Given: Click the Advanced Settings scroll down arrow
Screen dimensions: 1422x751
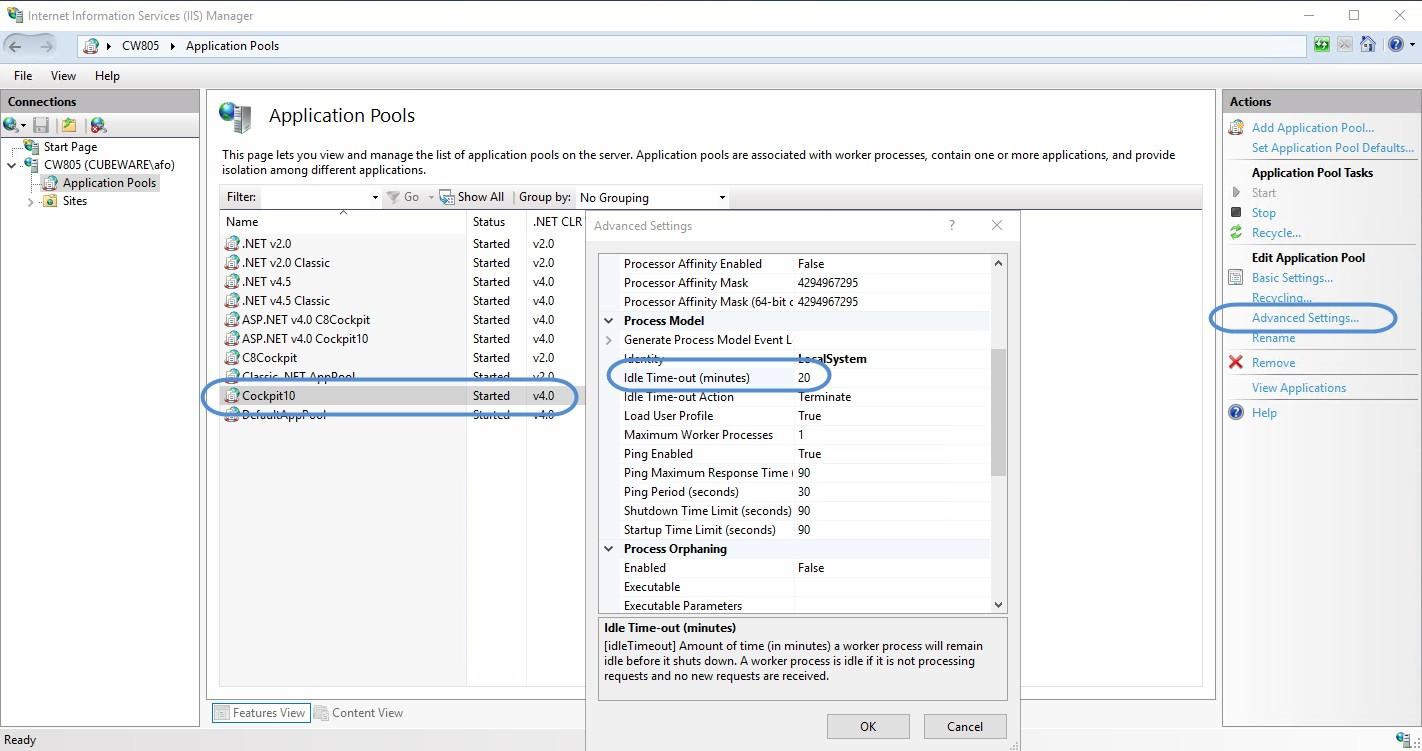Looking at the screenshot, I should 997,604.
